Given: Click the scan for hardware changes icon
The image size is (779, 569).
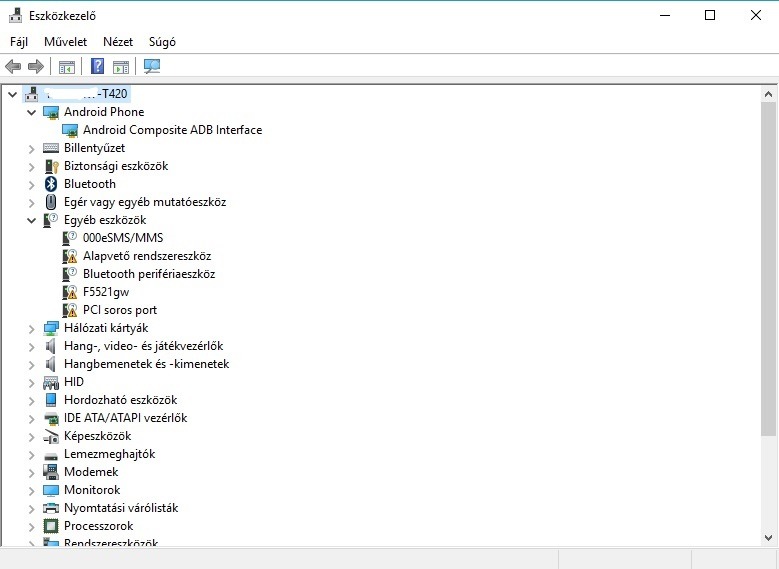Looking at the screenshot, I should (152, 66).
